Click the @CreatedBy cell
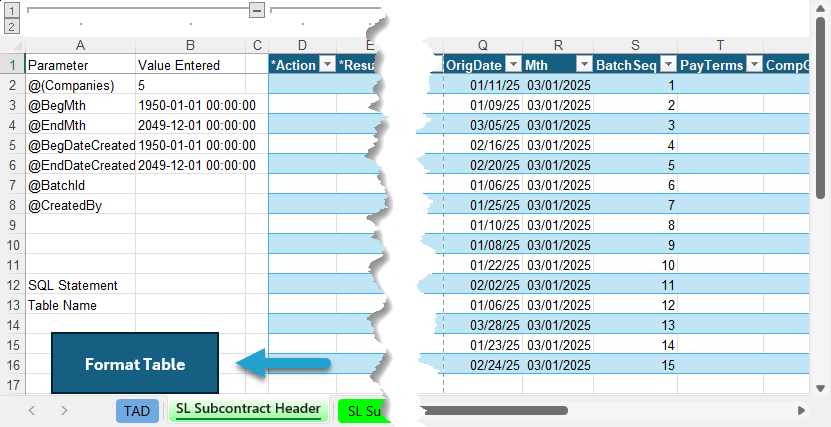Viewport: 831px width, 427px height. 80,205
